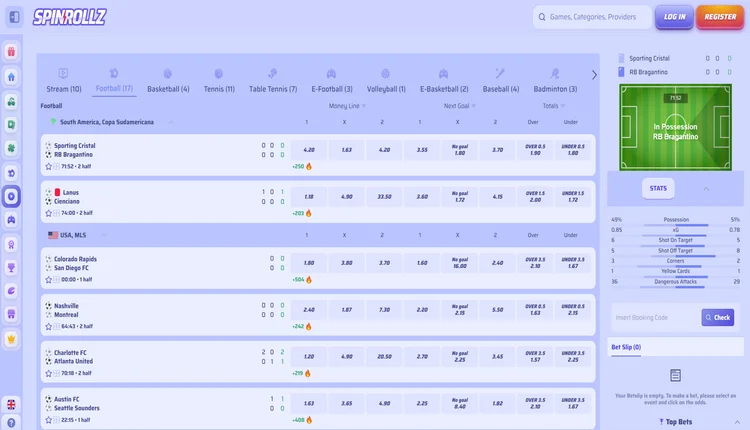Favorite the Colorado Rapids match star
The width and height of the screenshot is (750, 430).
click(x=48, y=280)
